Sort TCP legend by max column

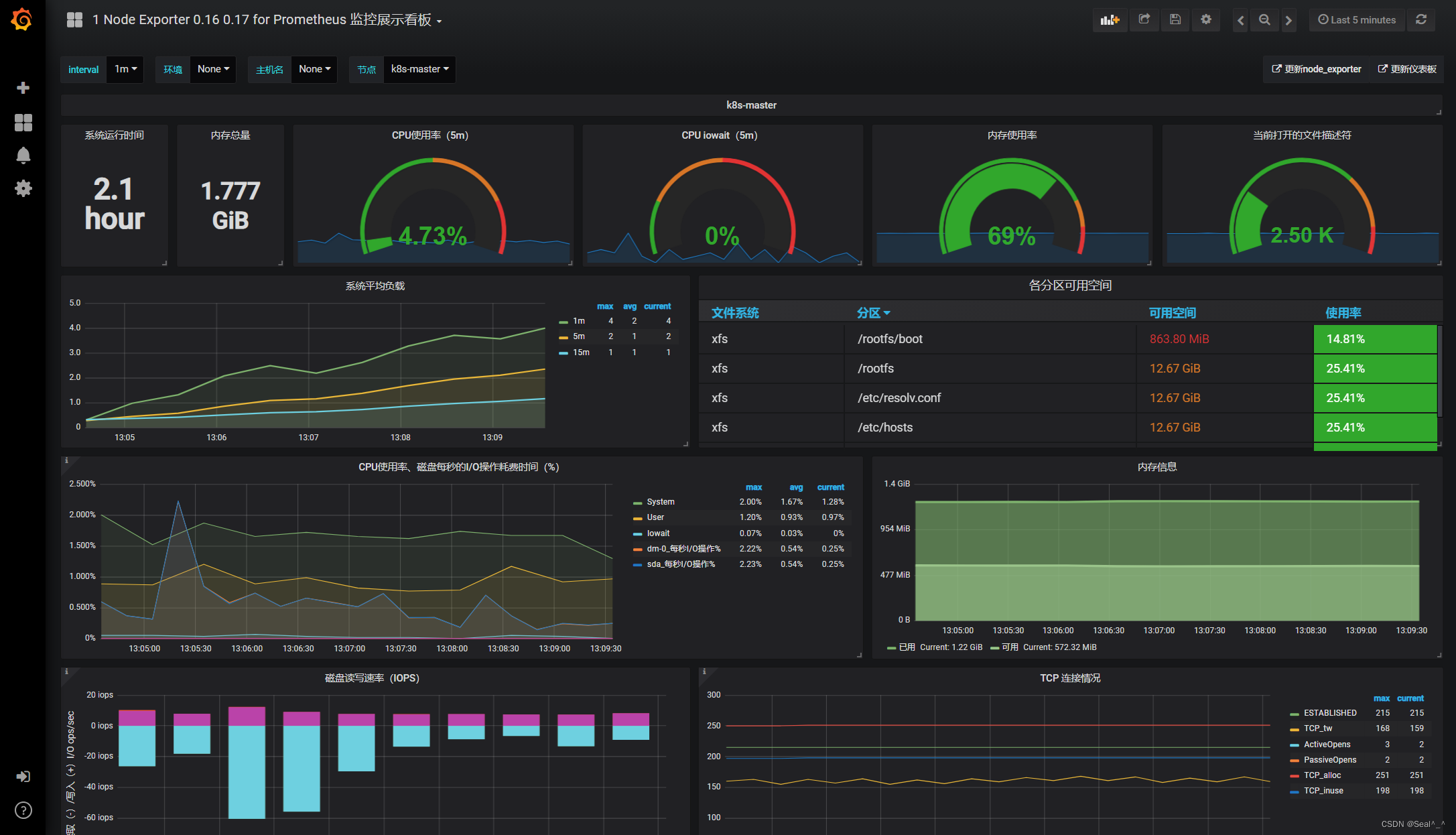1381,698
